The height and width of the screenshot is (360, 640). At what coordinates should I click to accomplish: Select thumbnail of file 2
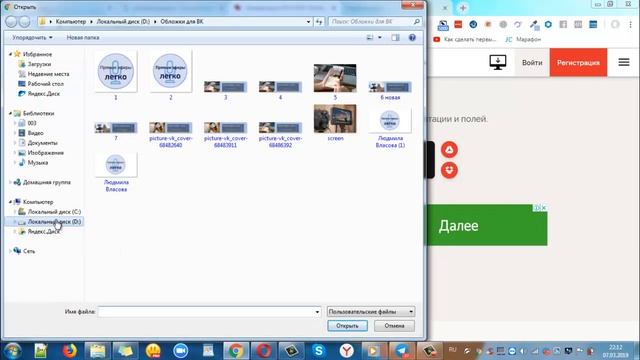pos(170,71)
